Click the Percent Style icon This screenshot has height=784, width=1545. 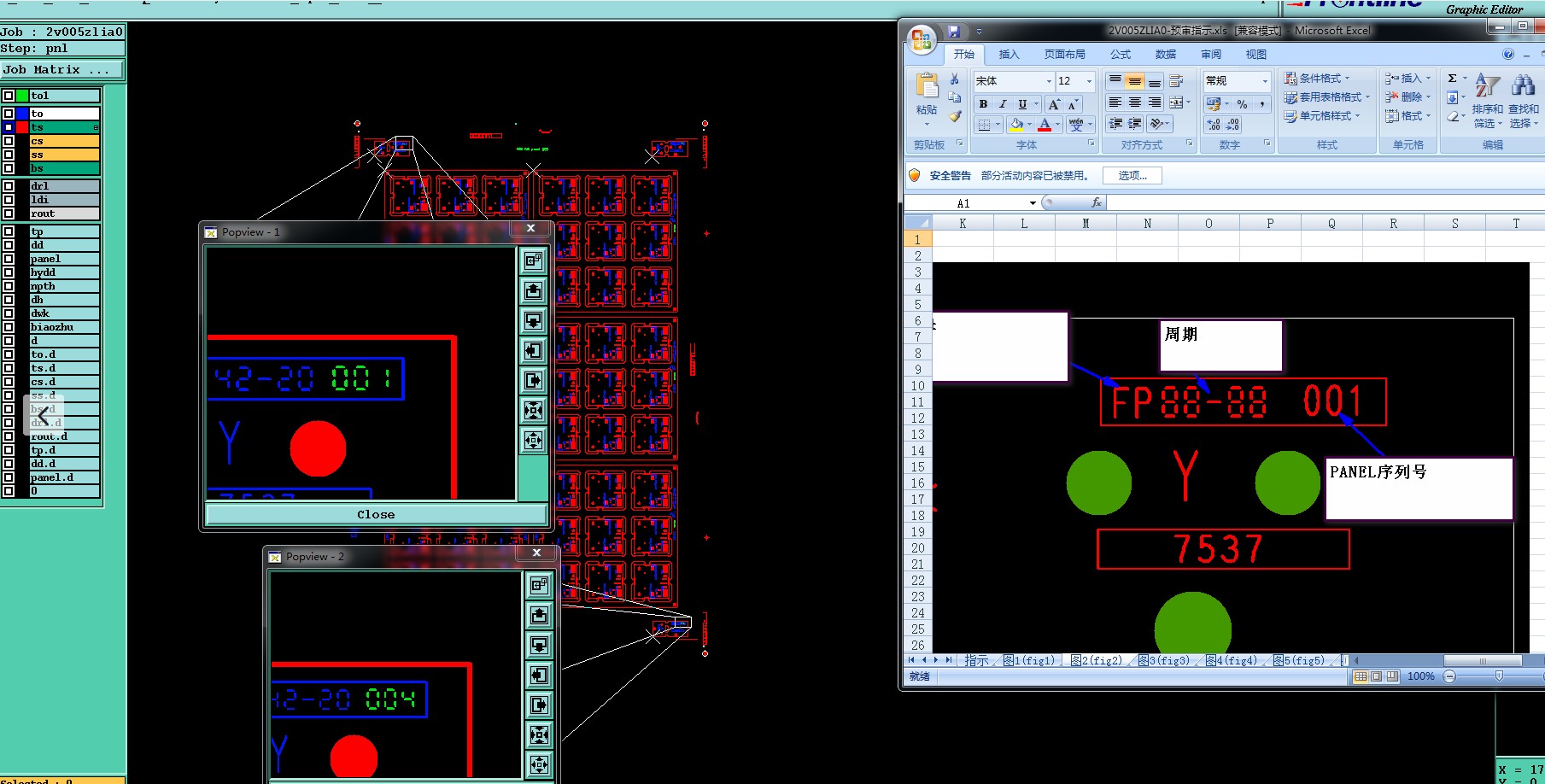click(1242, 104)
